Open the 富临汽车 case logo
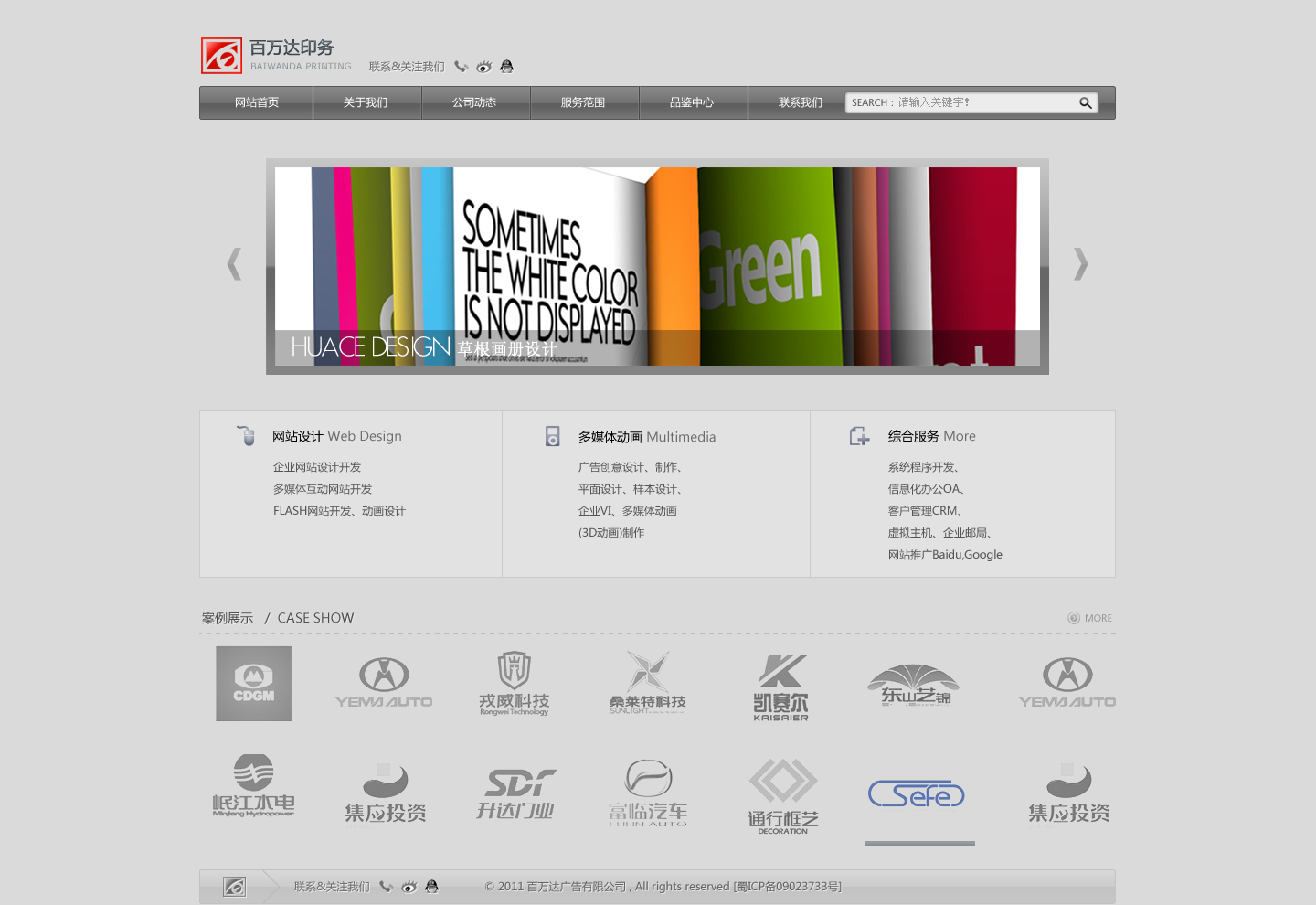 pyautogui.click(x=648, y=793)
